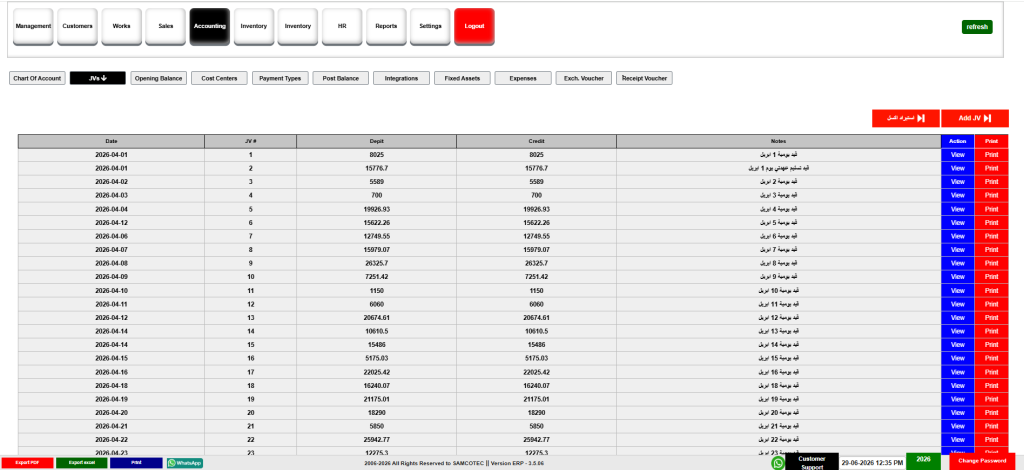The image size is (1024, 470).
Task: Click the Credit column header
Action: (536, 141)
